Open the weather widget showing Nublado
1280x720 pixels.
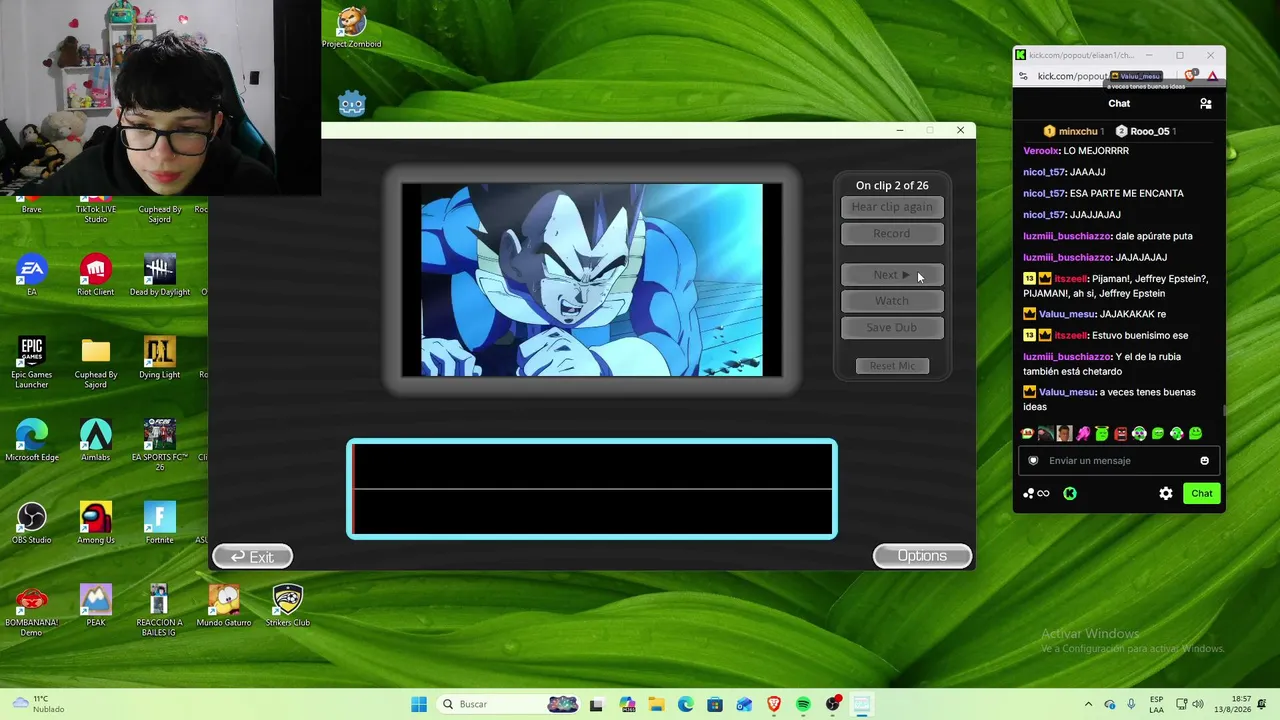click(x=38, y=704)
